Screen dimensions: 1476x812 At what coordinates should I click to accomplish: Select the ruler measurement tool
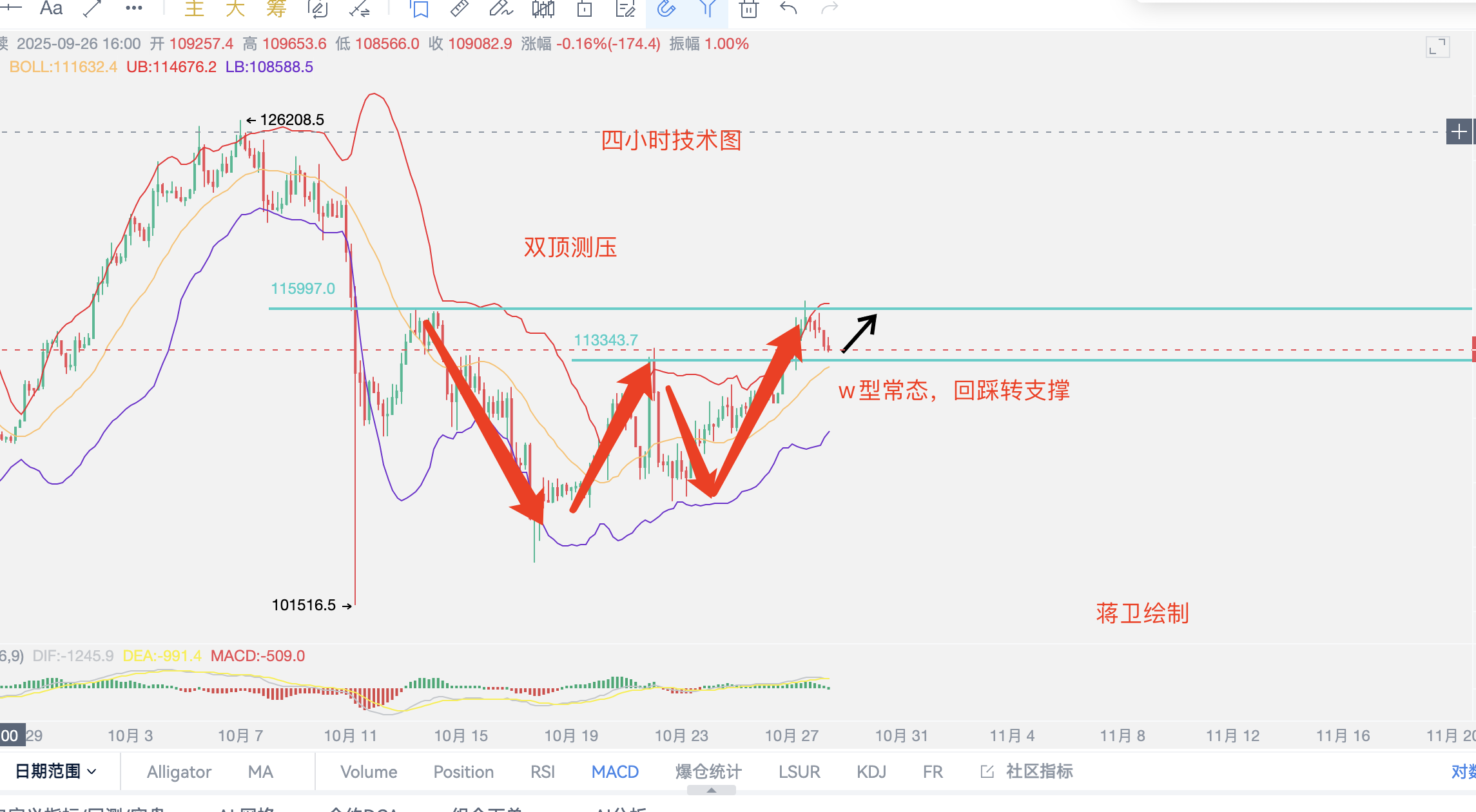pos(459,8)
